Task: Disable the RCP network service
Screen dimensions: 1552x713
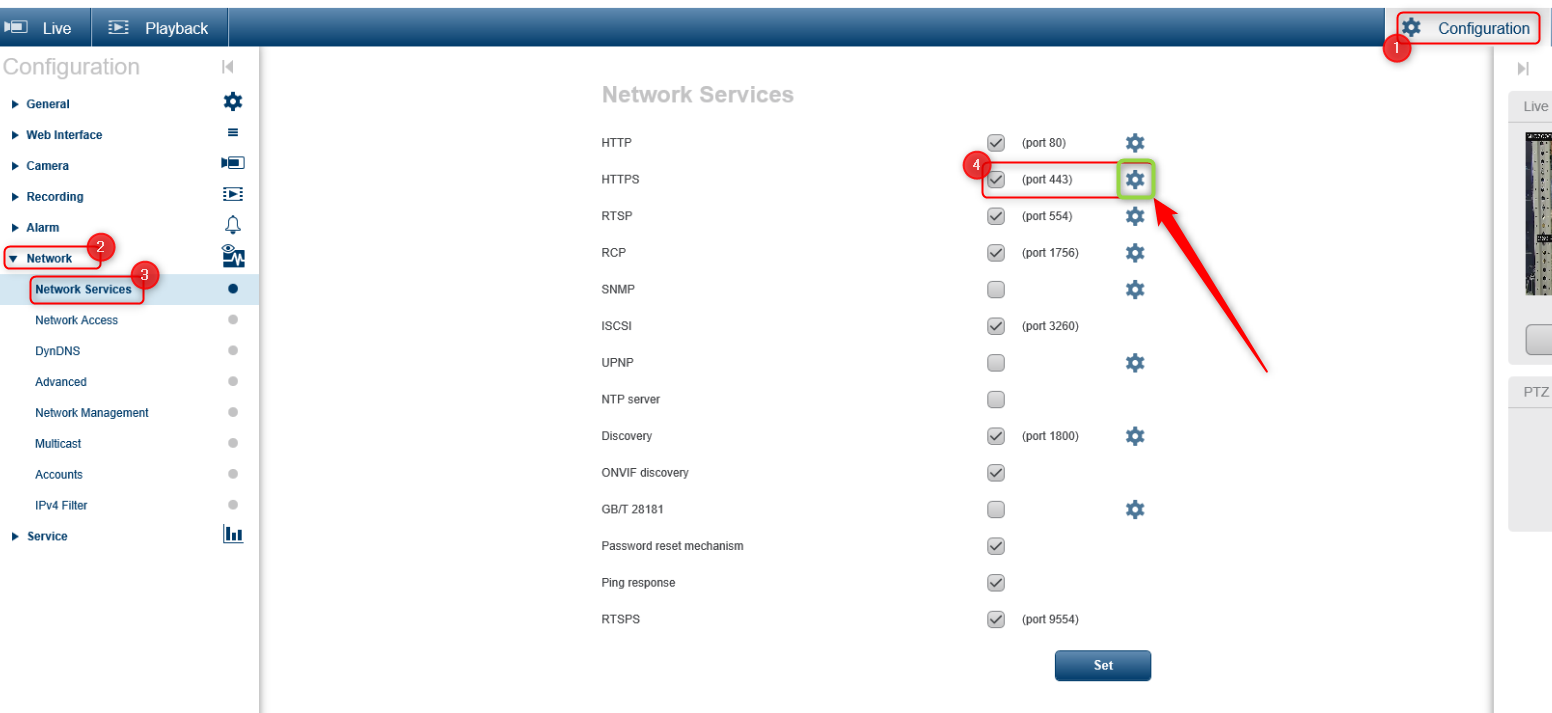Action: pos(995,252)
